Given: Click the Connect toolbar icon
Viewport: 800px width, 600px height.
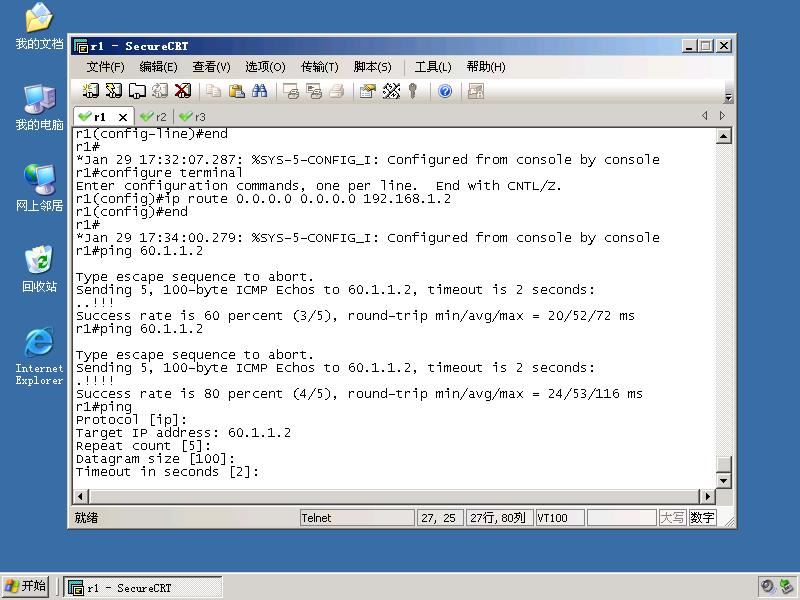Looking at the screenshot, I should [91, 91].
